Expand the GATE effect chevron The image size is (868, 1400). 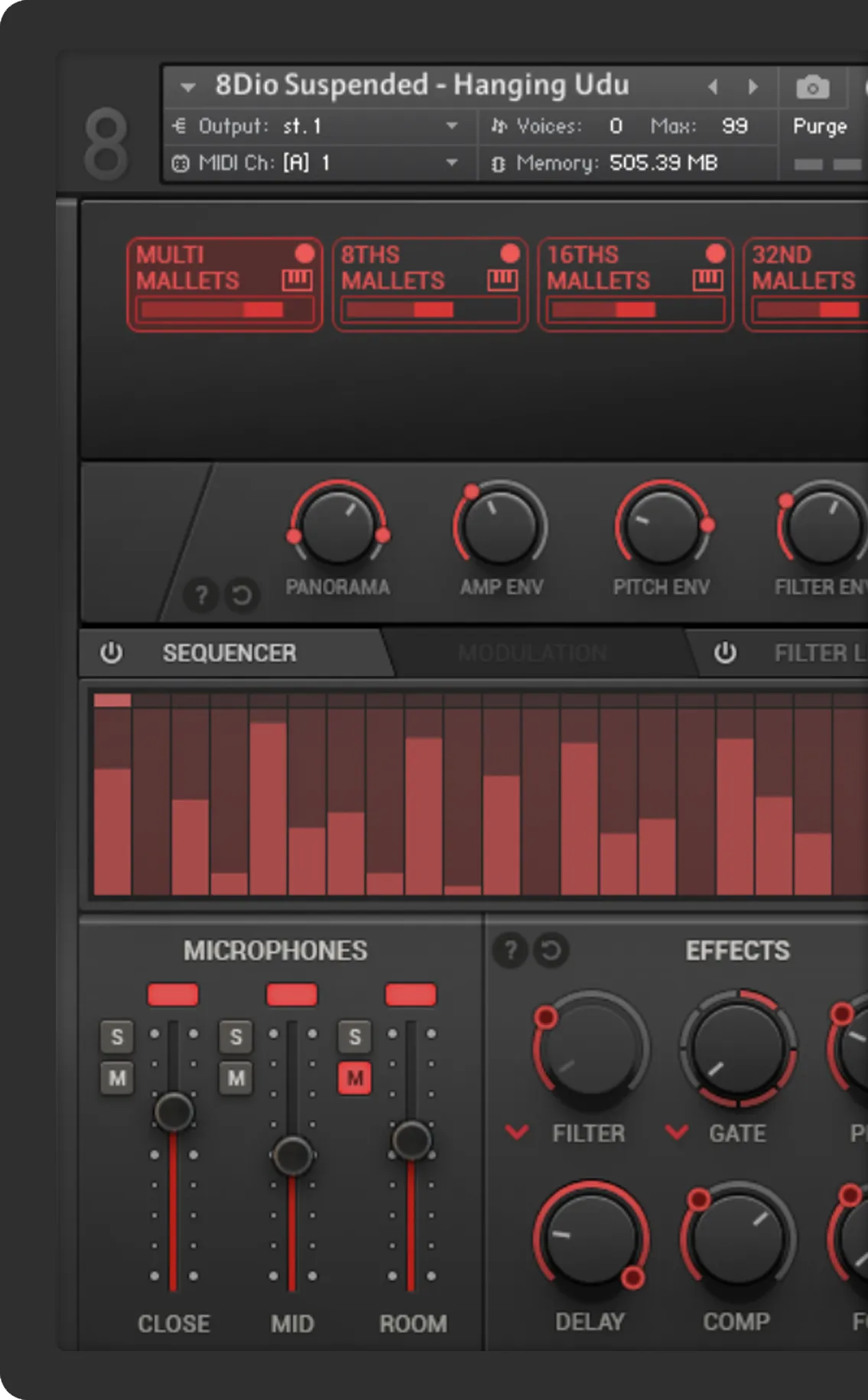click(x=677, y=1131)
